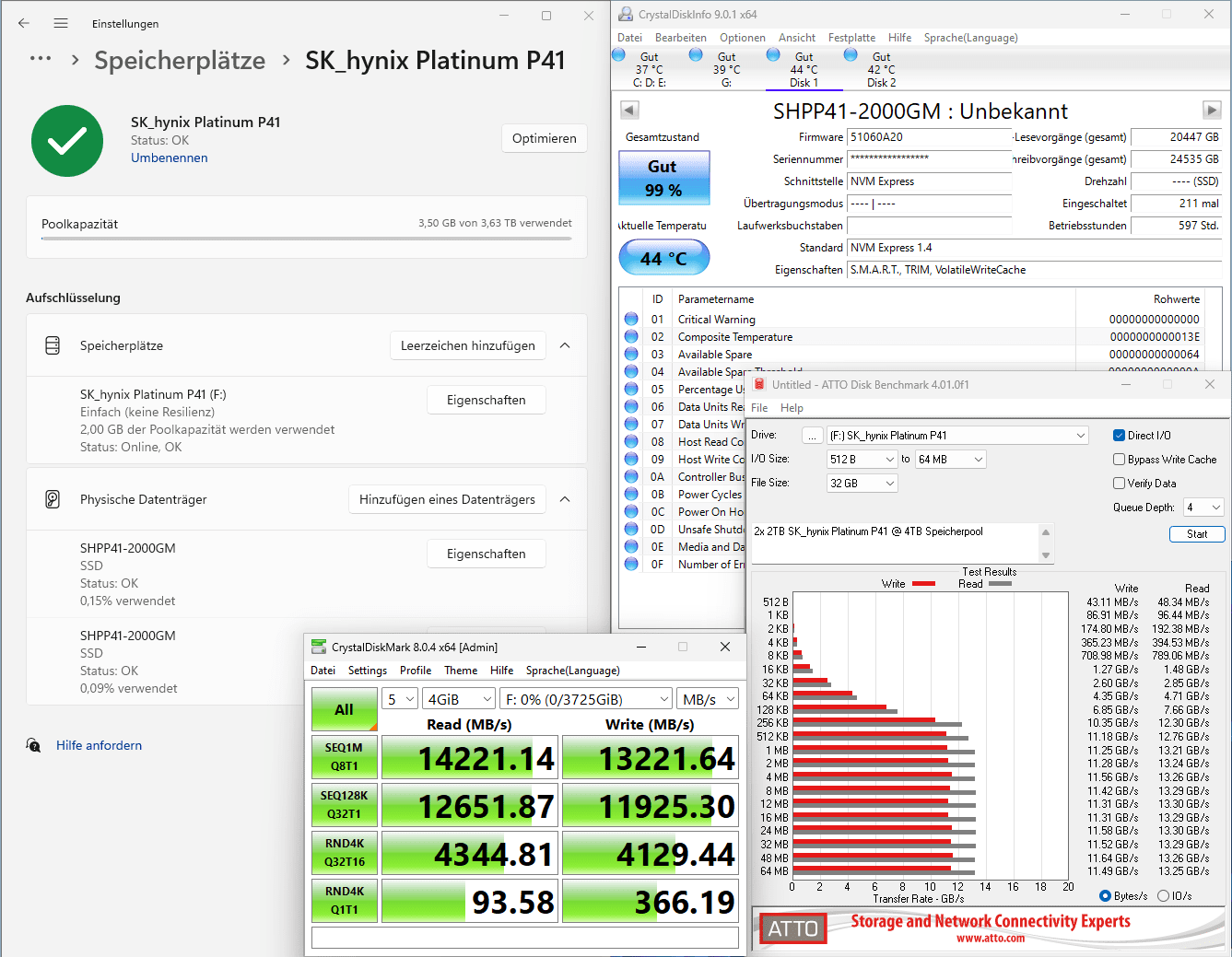
Task: Click the Speicherplätze breadcrumb link
Action: pos(180,61)
